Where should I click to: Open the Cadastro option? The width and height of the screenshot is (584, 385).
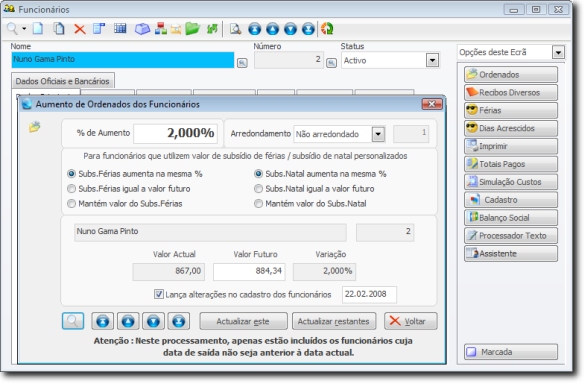coord(511,200)
